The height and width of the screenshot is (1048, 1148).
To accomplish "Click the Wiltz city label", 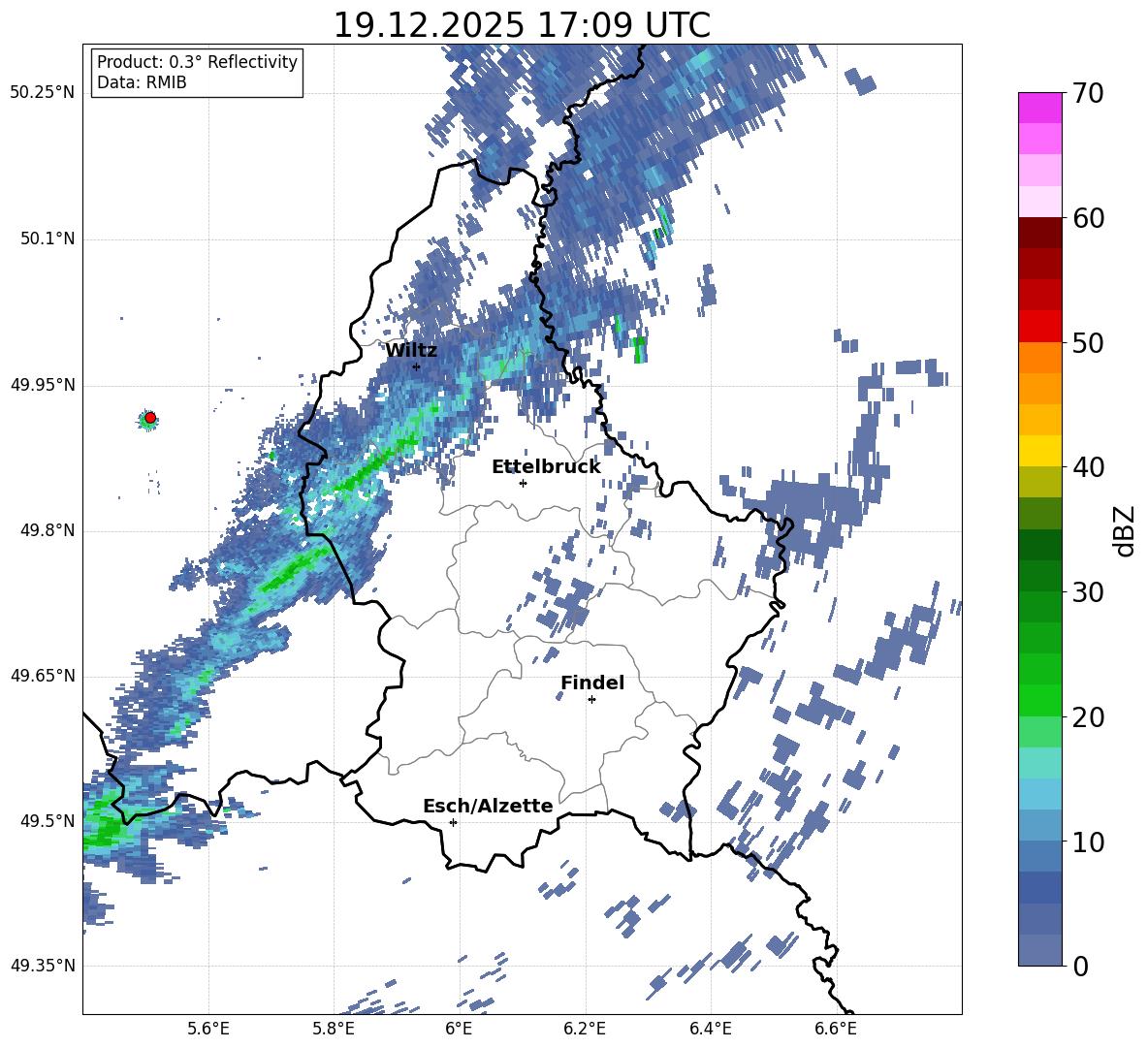I will [411, 351].
